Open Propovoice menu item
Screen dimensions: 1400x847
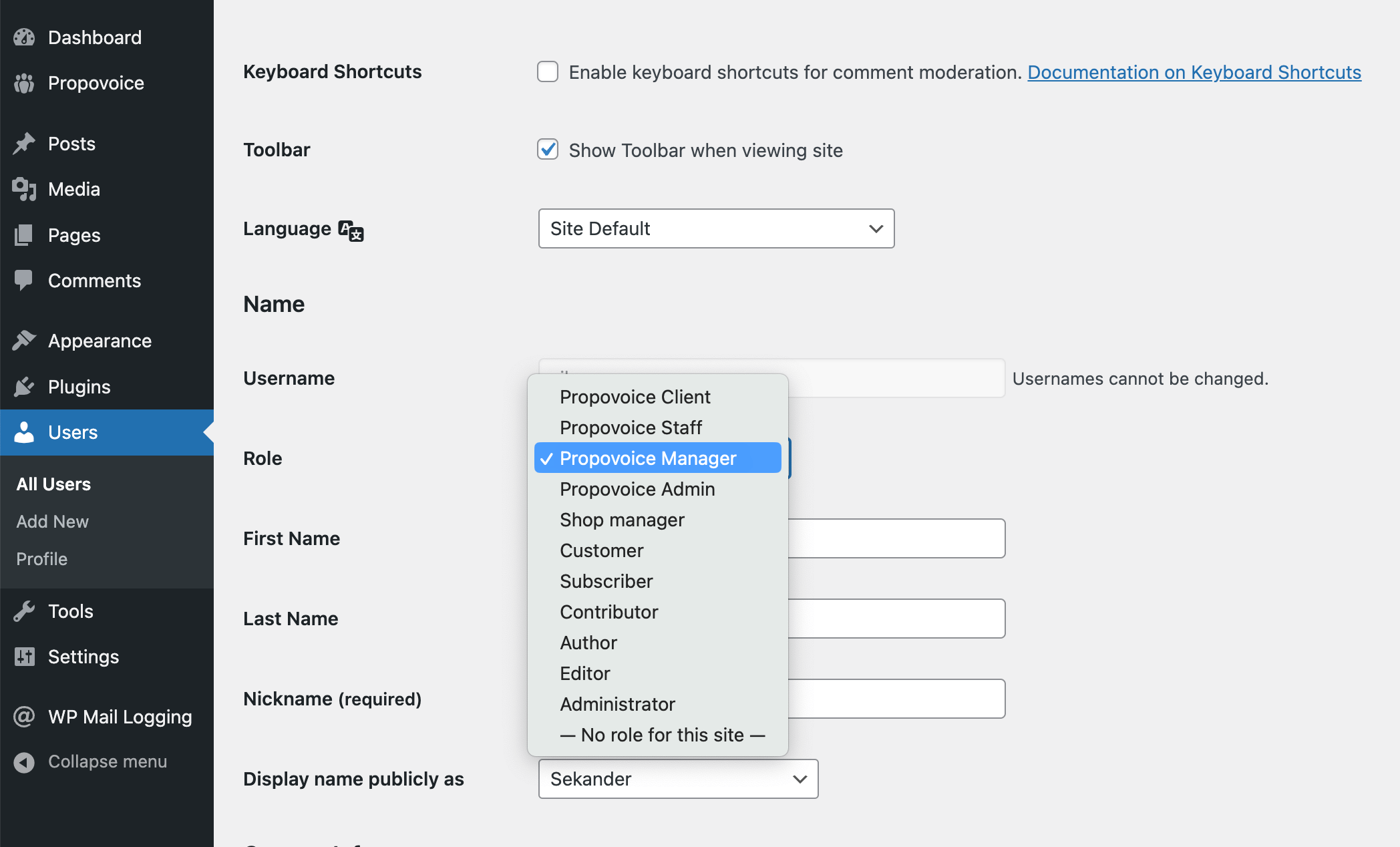click(x=107, y=83)
